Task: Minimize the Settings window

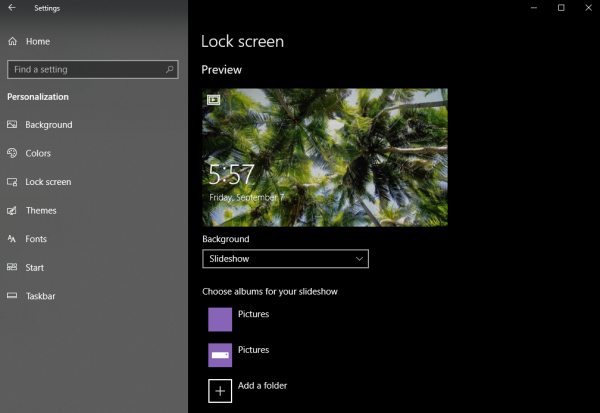Action: tap(533, 8)
